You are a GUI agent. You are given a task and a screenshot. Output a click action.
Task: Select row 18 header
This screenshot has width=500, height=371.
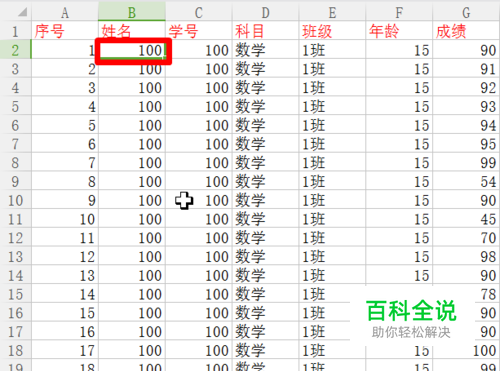pyautogui.click(x=15, y=350)
